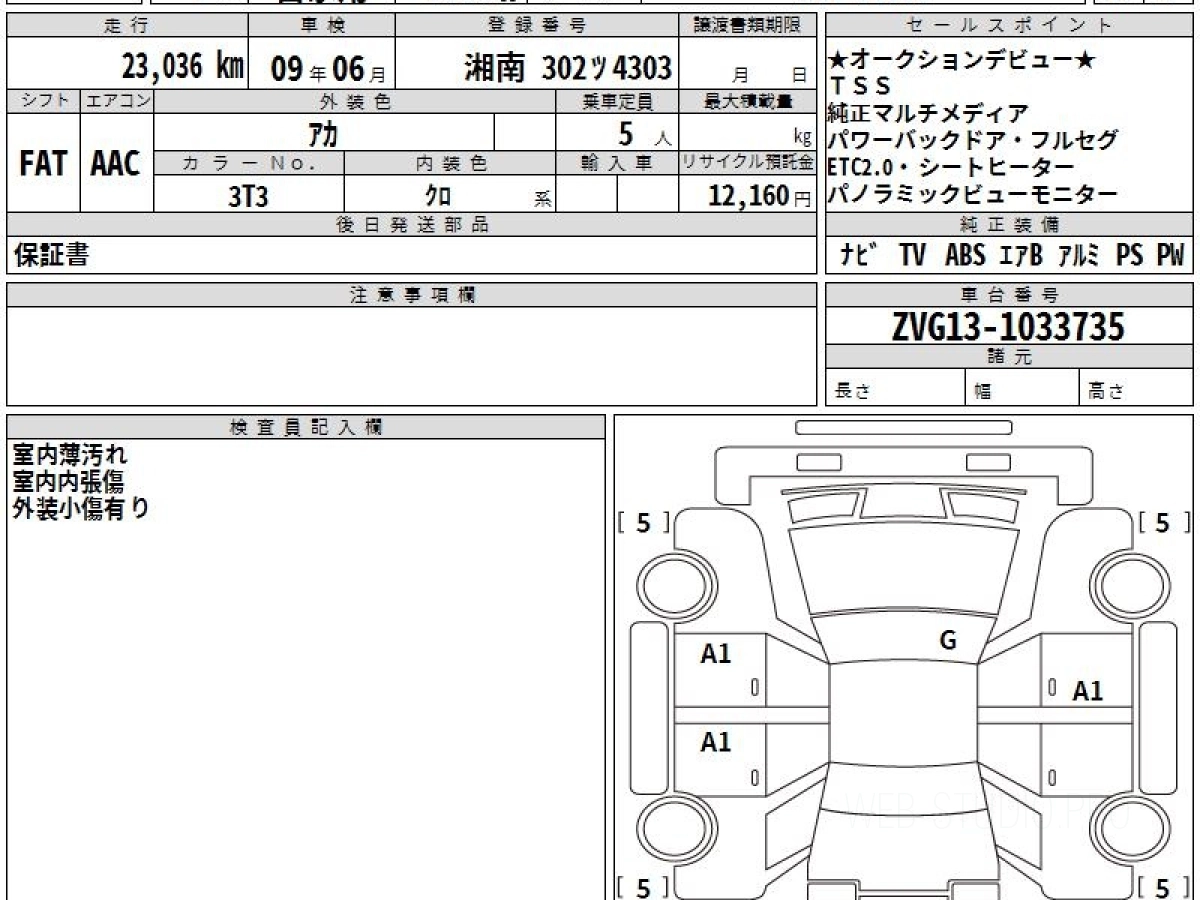Click the inspection date 09年06月
The width and height of the screenshot is (1200, 900).
click(x=328, y=69)
